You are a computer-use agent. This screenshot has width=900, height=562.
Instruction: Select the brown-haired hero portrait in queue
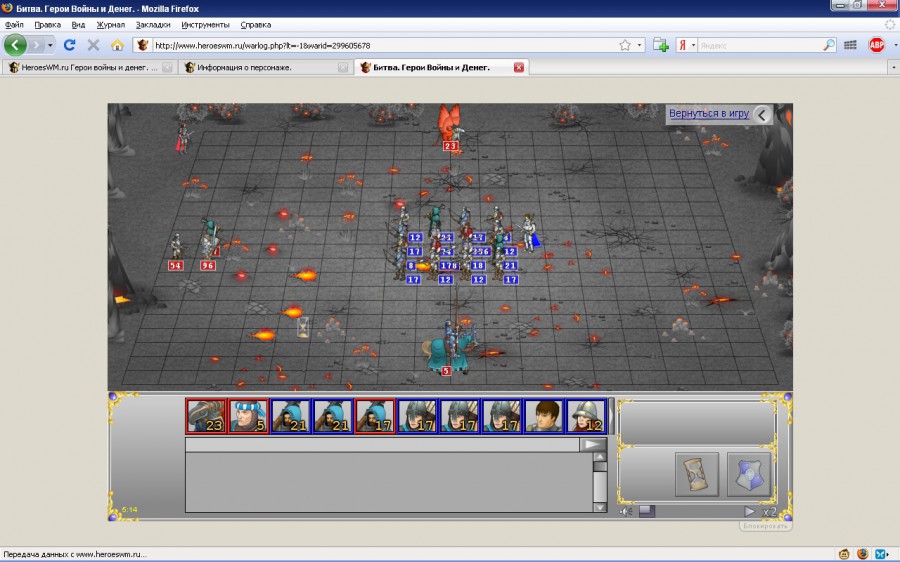(x=544, y=416)
